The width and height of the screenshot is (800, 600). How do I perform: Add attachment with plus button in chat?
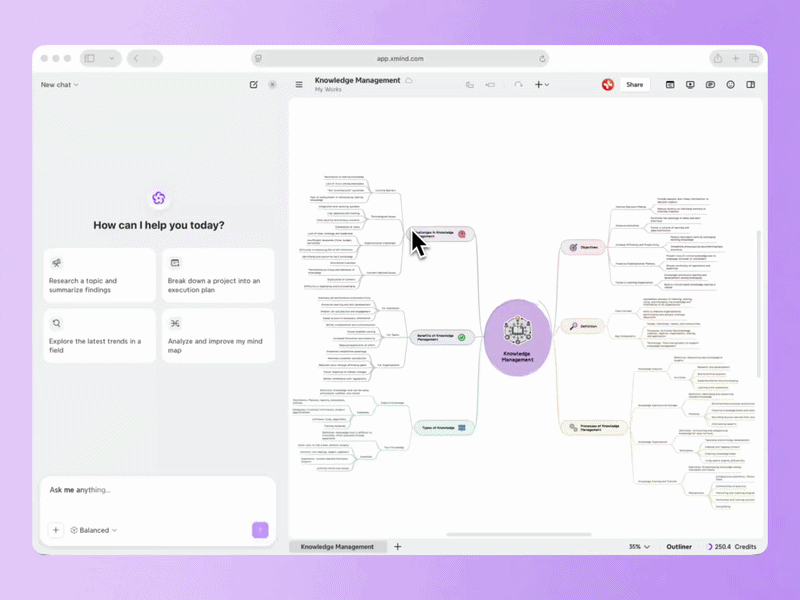tap(56, 530)
